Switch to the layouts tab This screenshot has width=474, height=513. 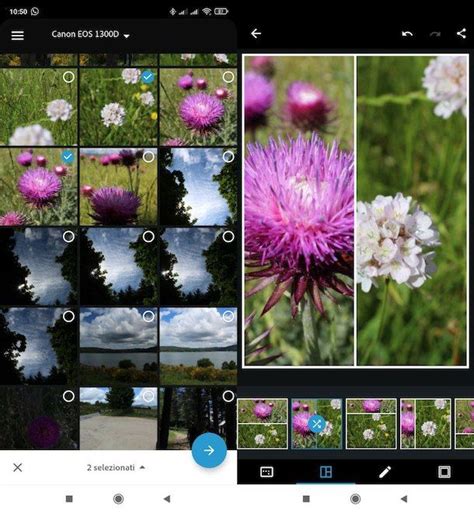[x=326, y=472]
